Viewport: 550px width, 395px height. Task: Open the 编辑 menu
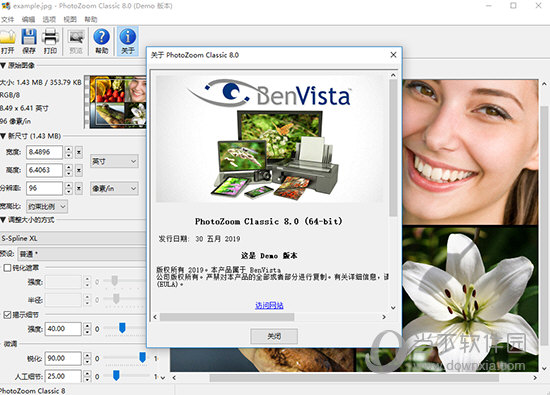pyautogui.click(x=28, y=19)
